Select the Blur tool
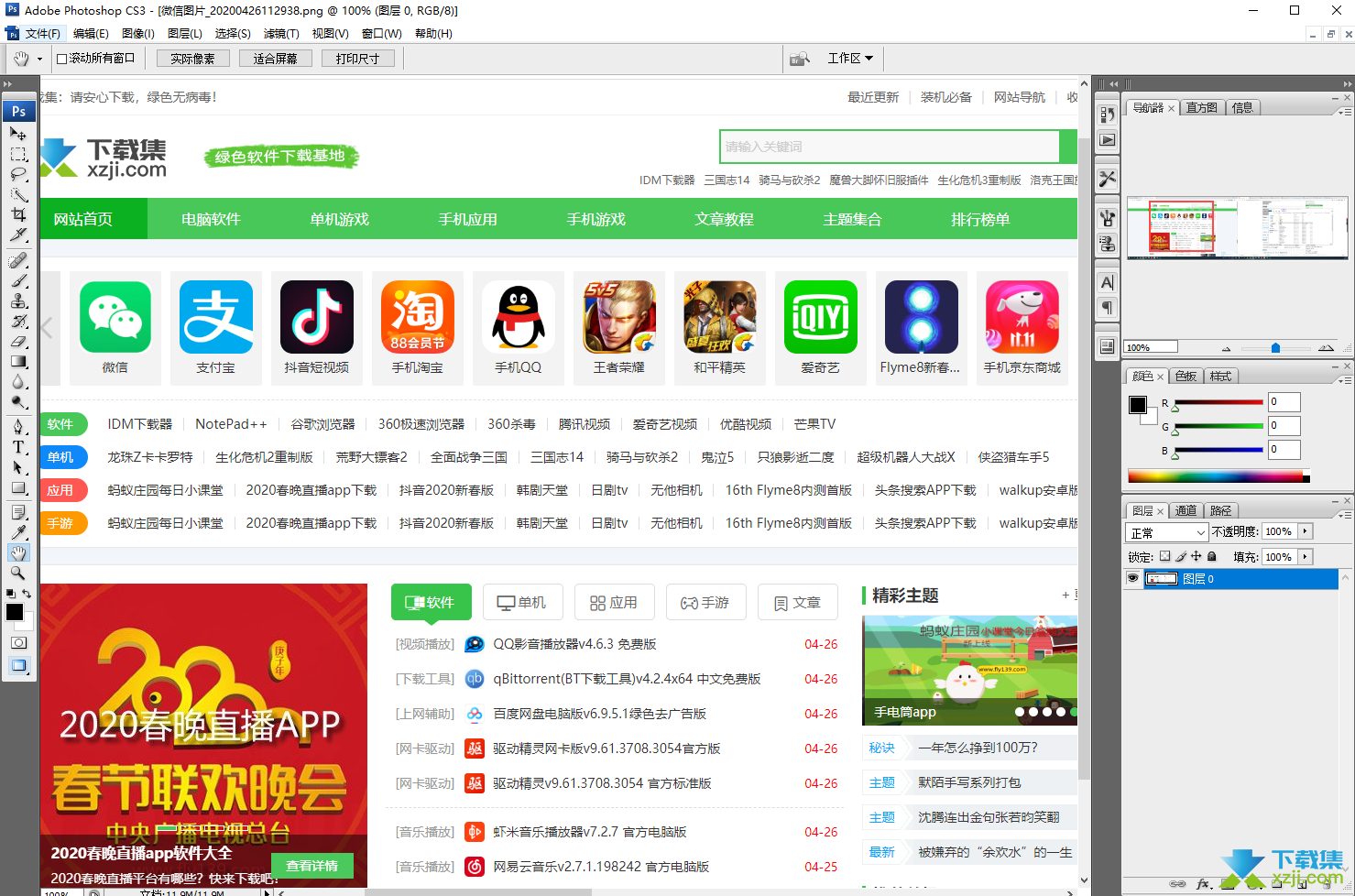Image resolution: width=1355 pixels, height=896 pixels. (x=18, y=382)
